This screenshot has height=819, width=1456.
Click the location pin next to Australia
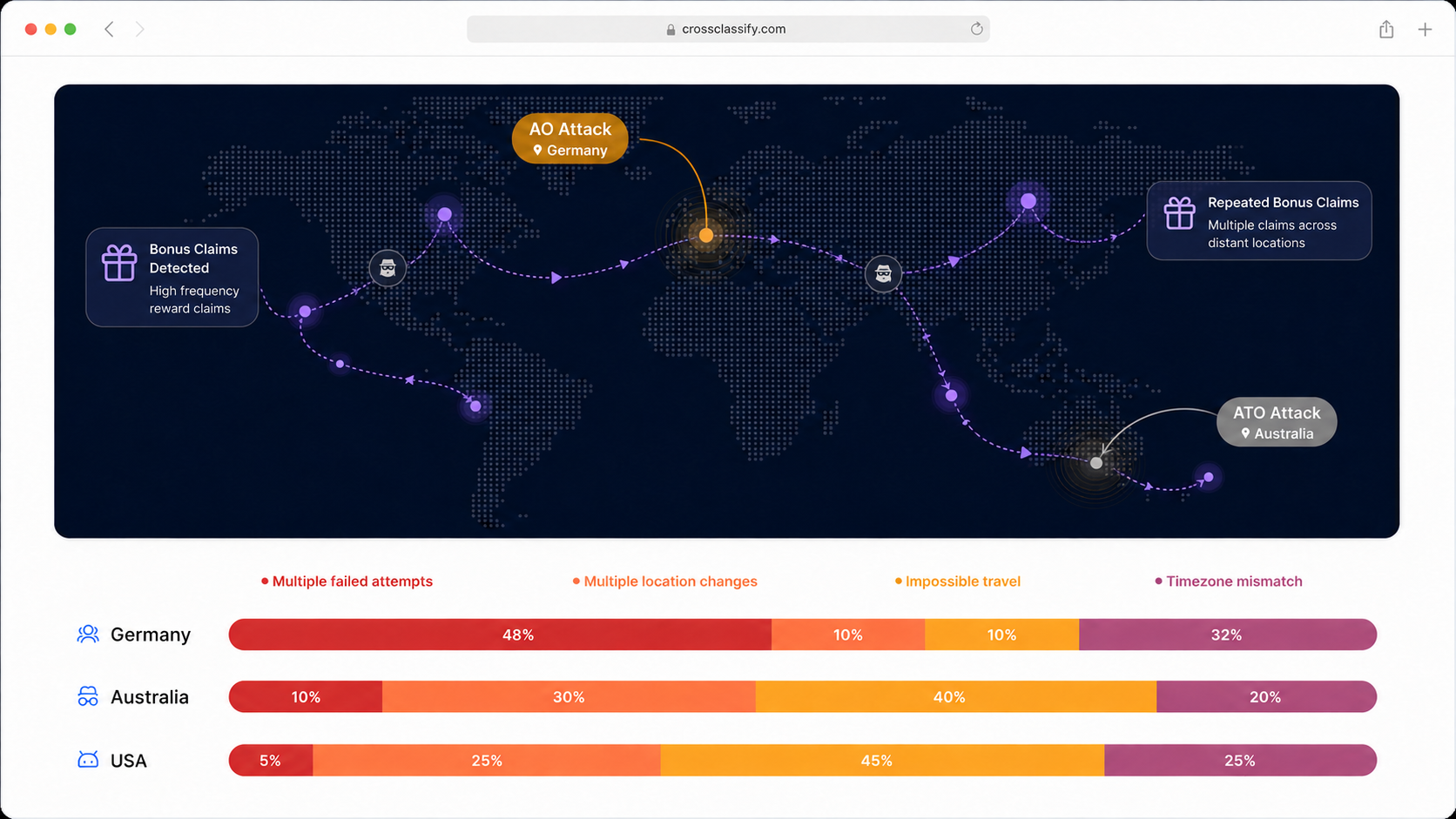[1245, 433]
